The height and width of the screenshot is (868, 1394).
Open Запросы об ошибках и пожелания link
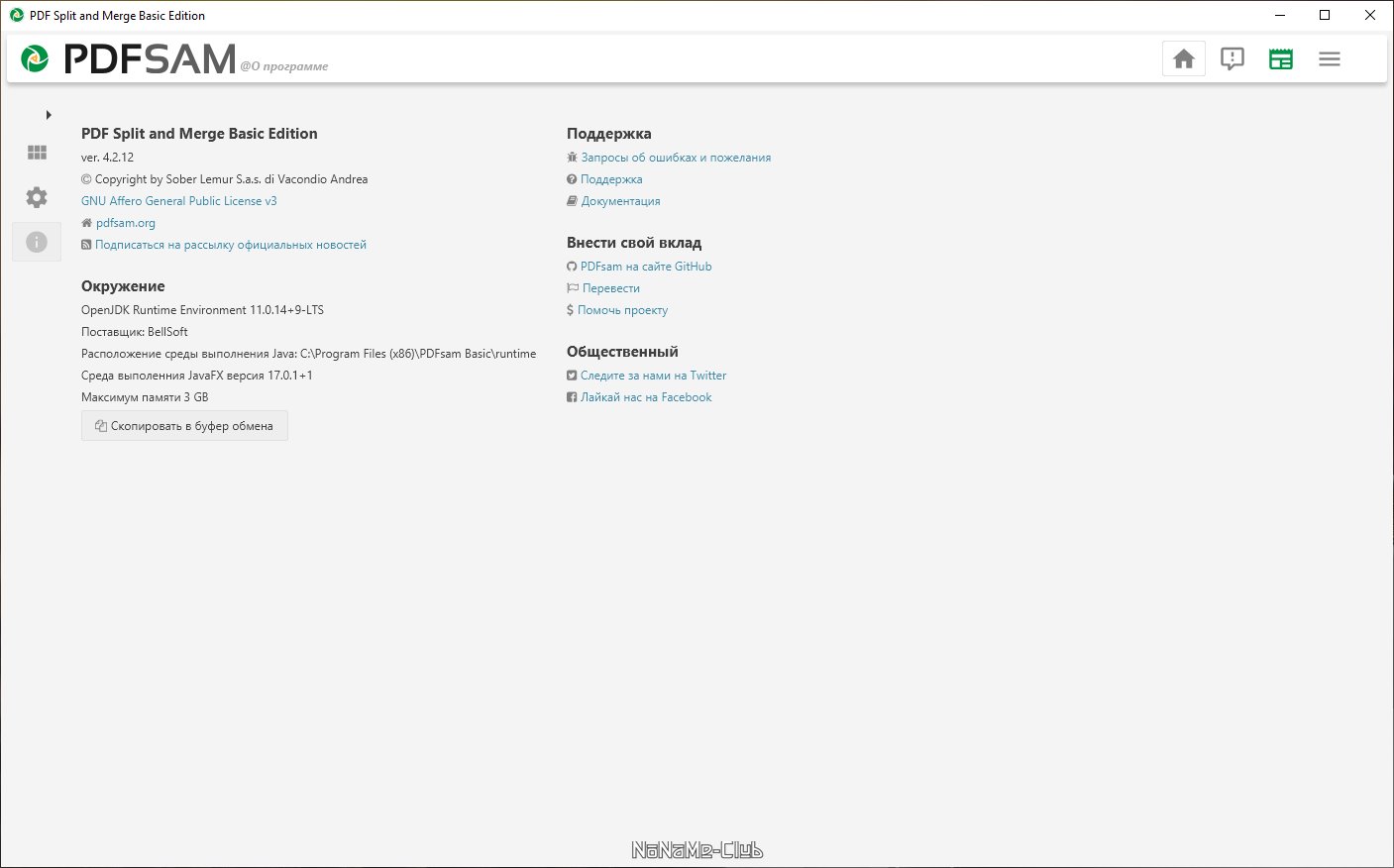click(676, 158)
